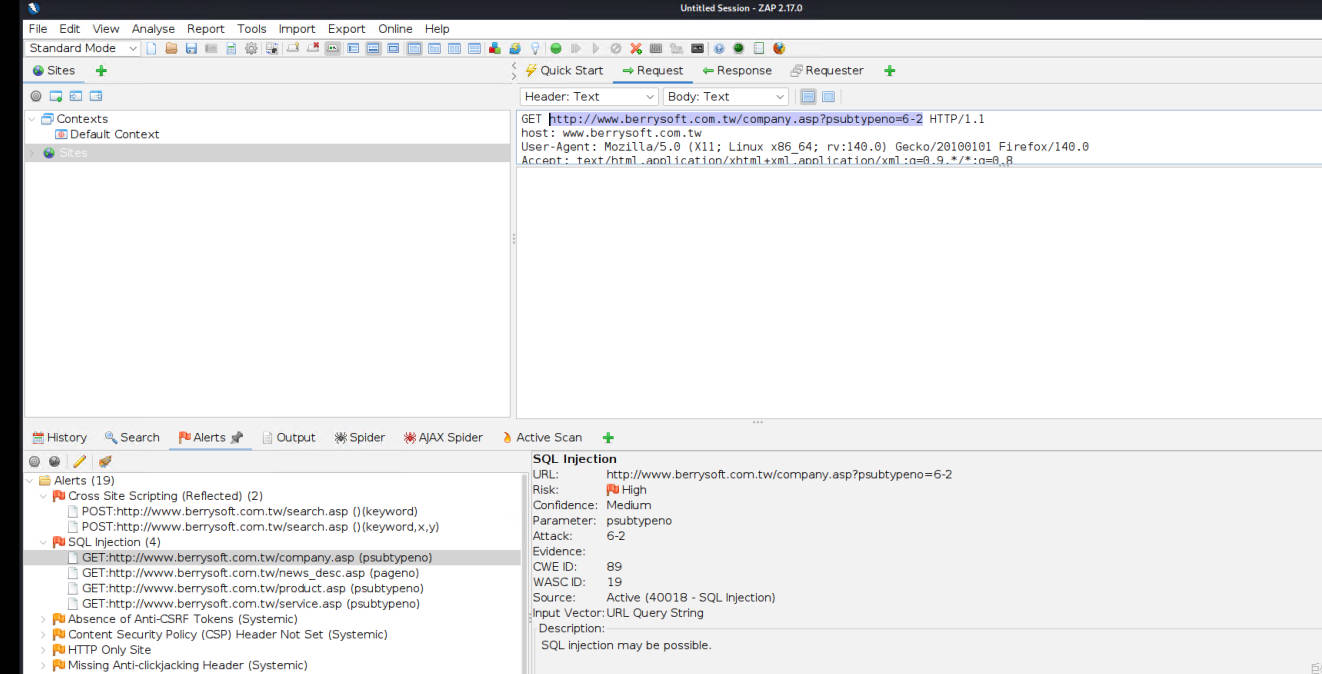Expand Content Security Policy Header Not Set
This screenshot has width=1322, height=674.
point(44,635)
